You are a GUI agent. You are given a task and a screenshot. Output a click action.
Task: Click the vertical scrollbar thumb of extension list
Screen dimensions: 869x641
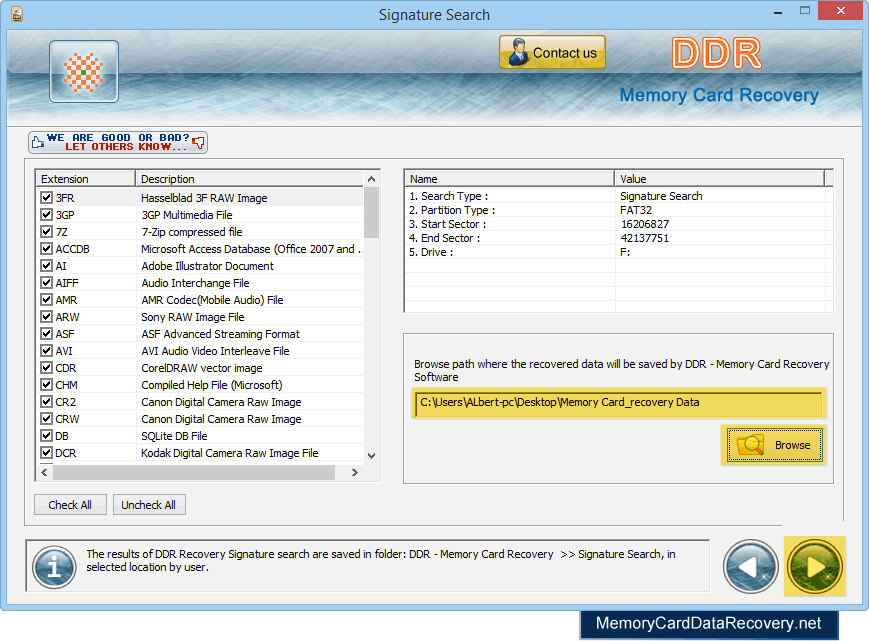point(371,212)
